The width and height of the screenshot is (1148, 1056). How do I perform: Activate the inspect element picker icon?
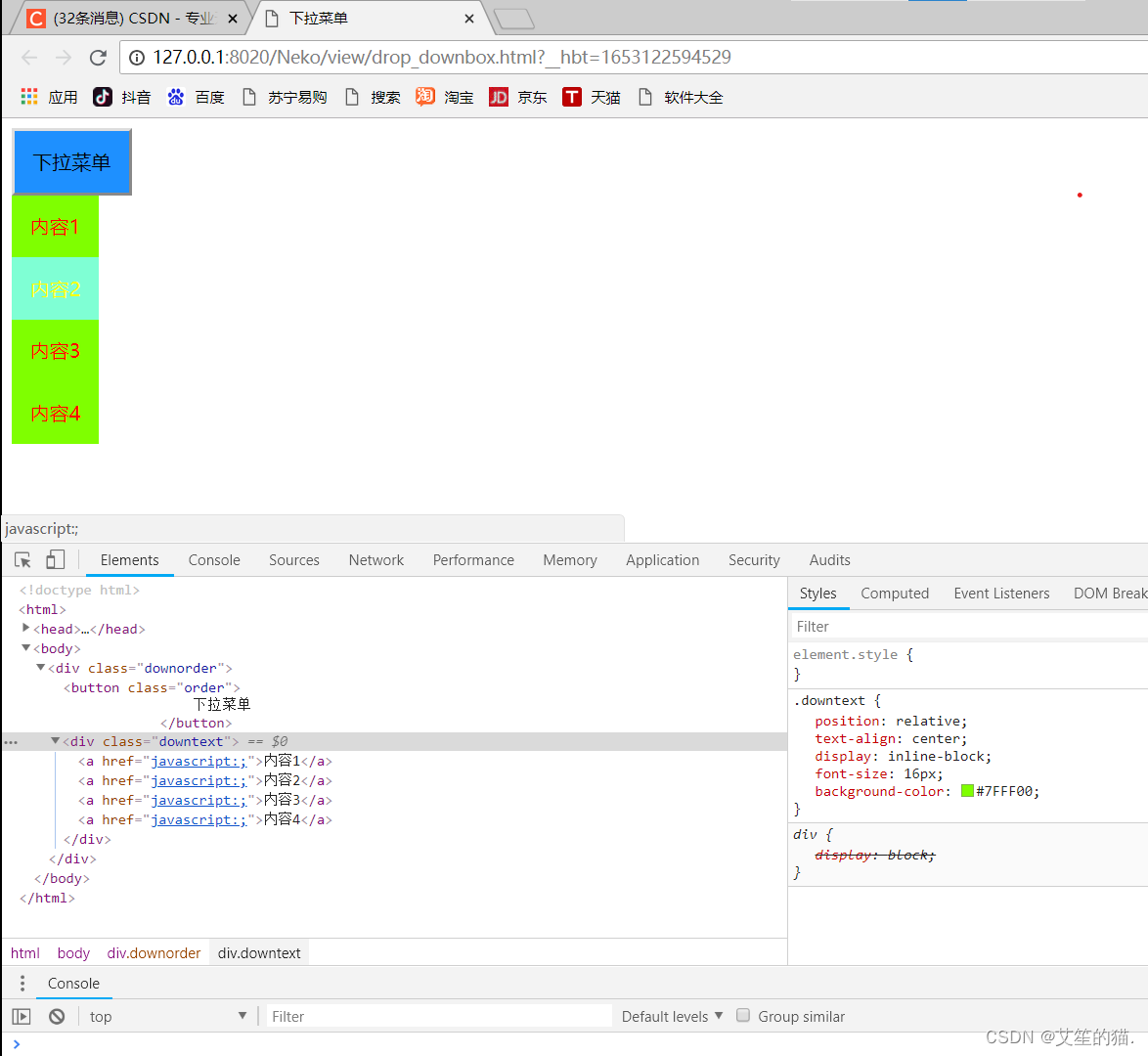22,560
